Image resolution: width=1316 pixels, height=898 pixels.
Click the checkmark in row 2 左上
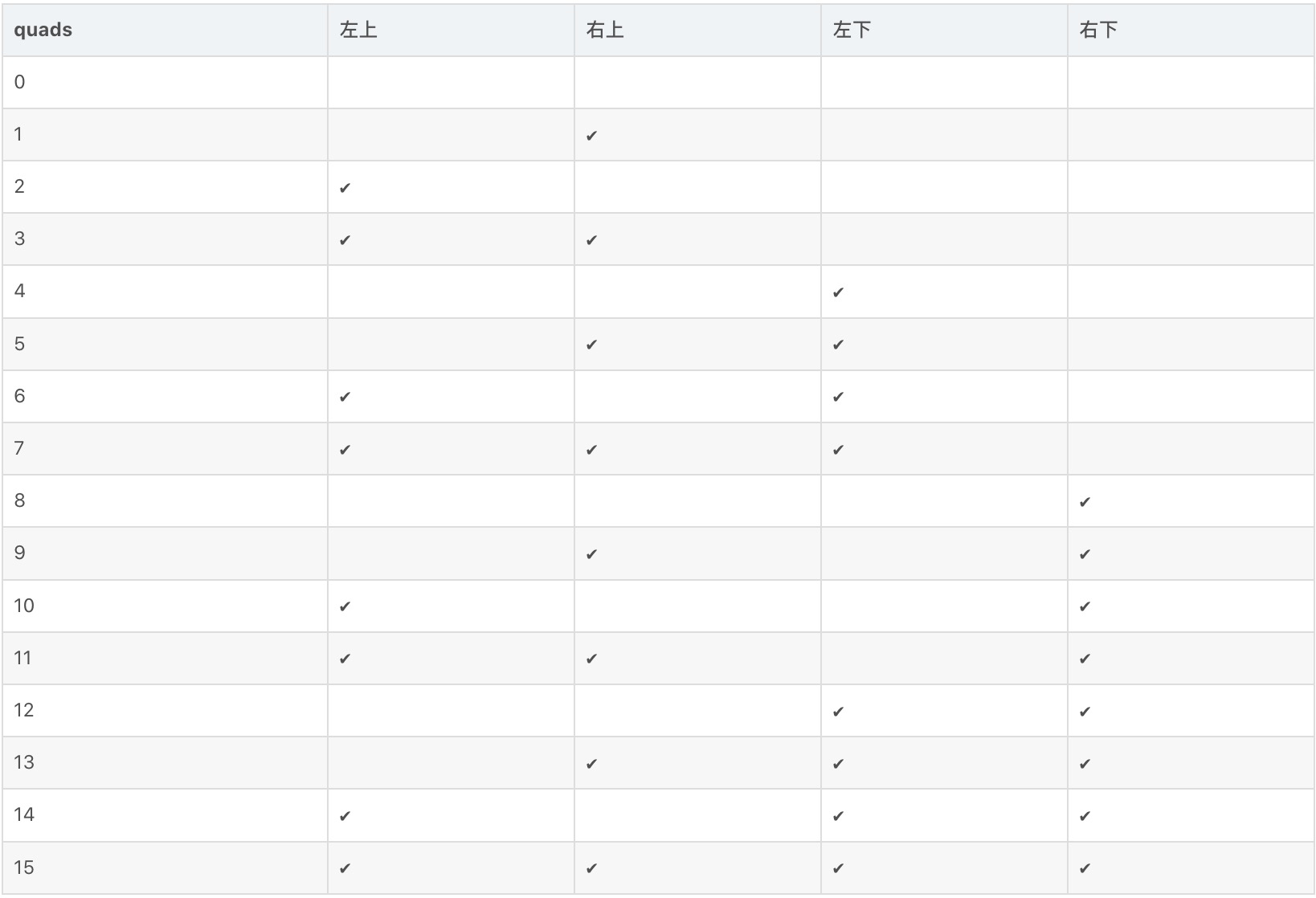pos(345,188)
